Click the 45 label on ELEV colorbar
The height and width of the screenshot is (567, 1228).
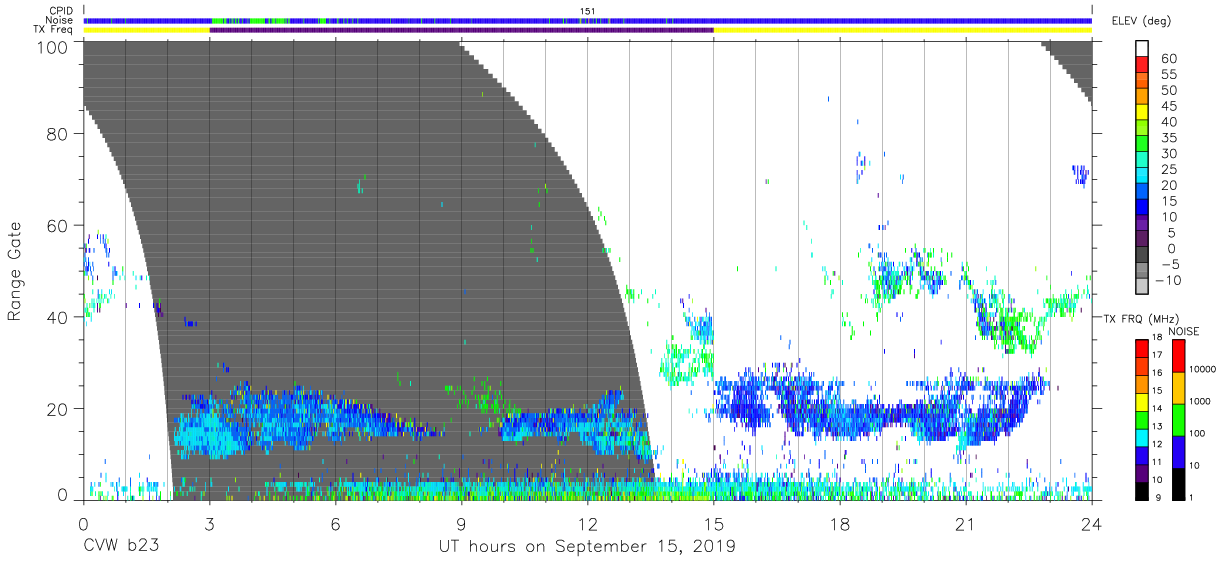coord(1168,106)
